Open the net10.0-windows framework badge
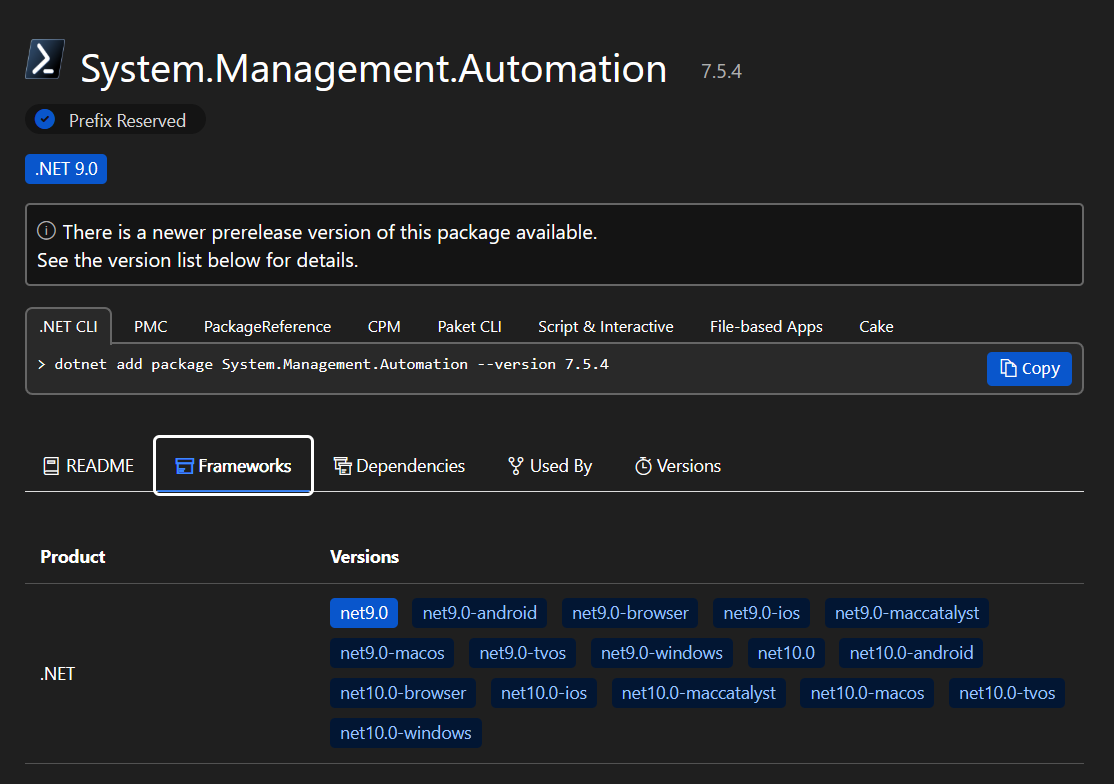 405,733
